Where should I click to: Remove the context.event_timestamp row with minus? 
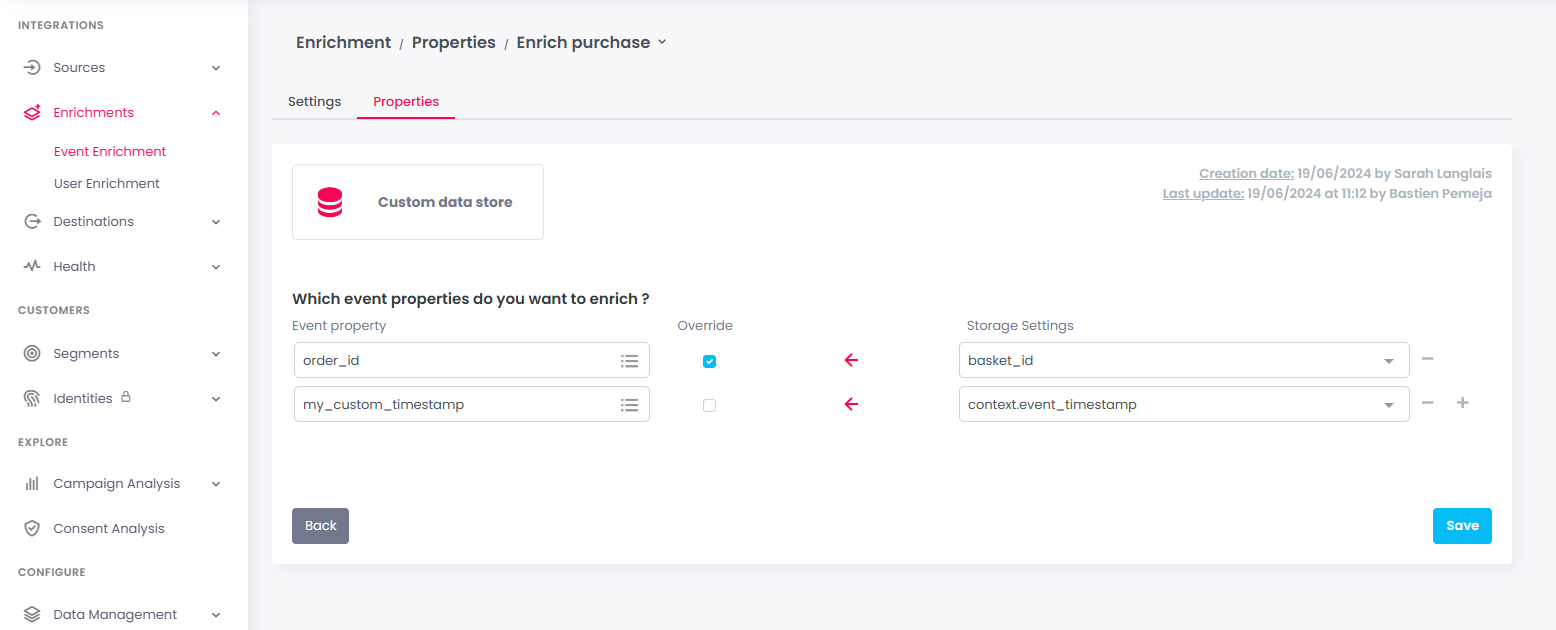[1428, 404]
